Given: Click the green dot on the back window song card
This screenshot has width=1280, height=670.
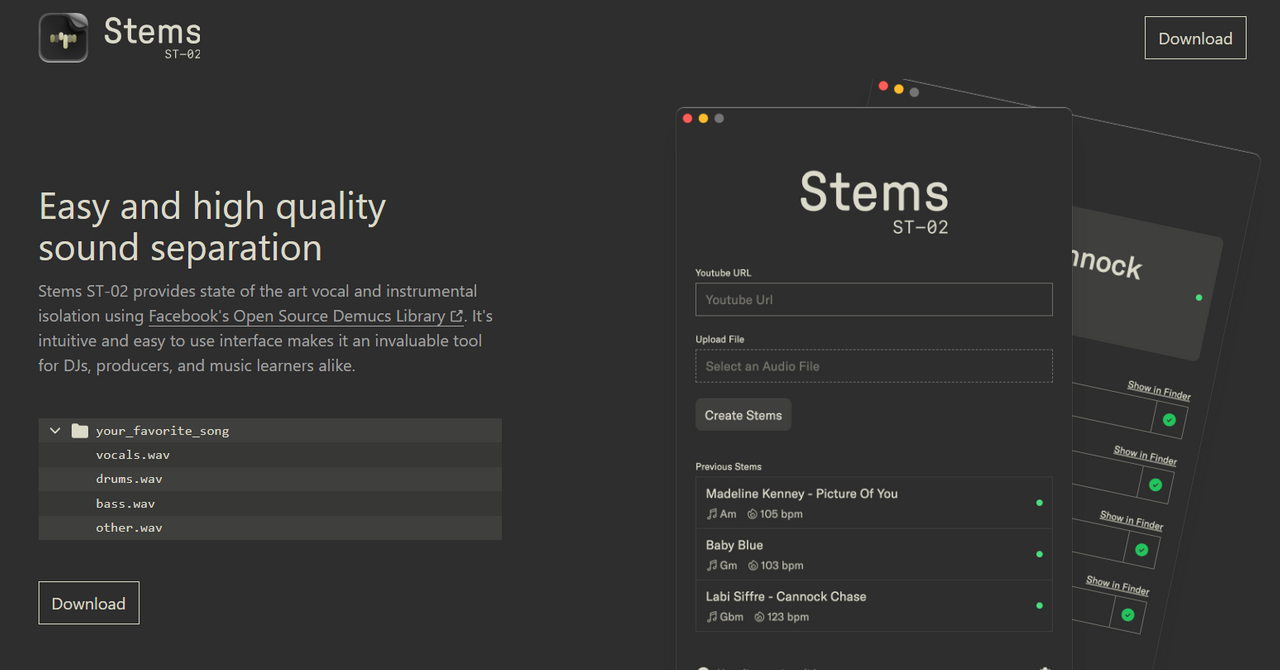Looking at the screenshot, I should pos(1199,297).
